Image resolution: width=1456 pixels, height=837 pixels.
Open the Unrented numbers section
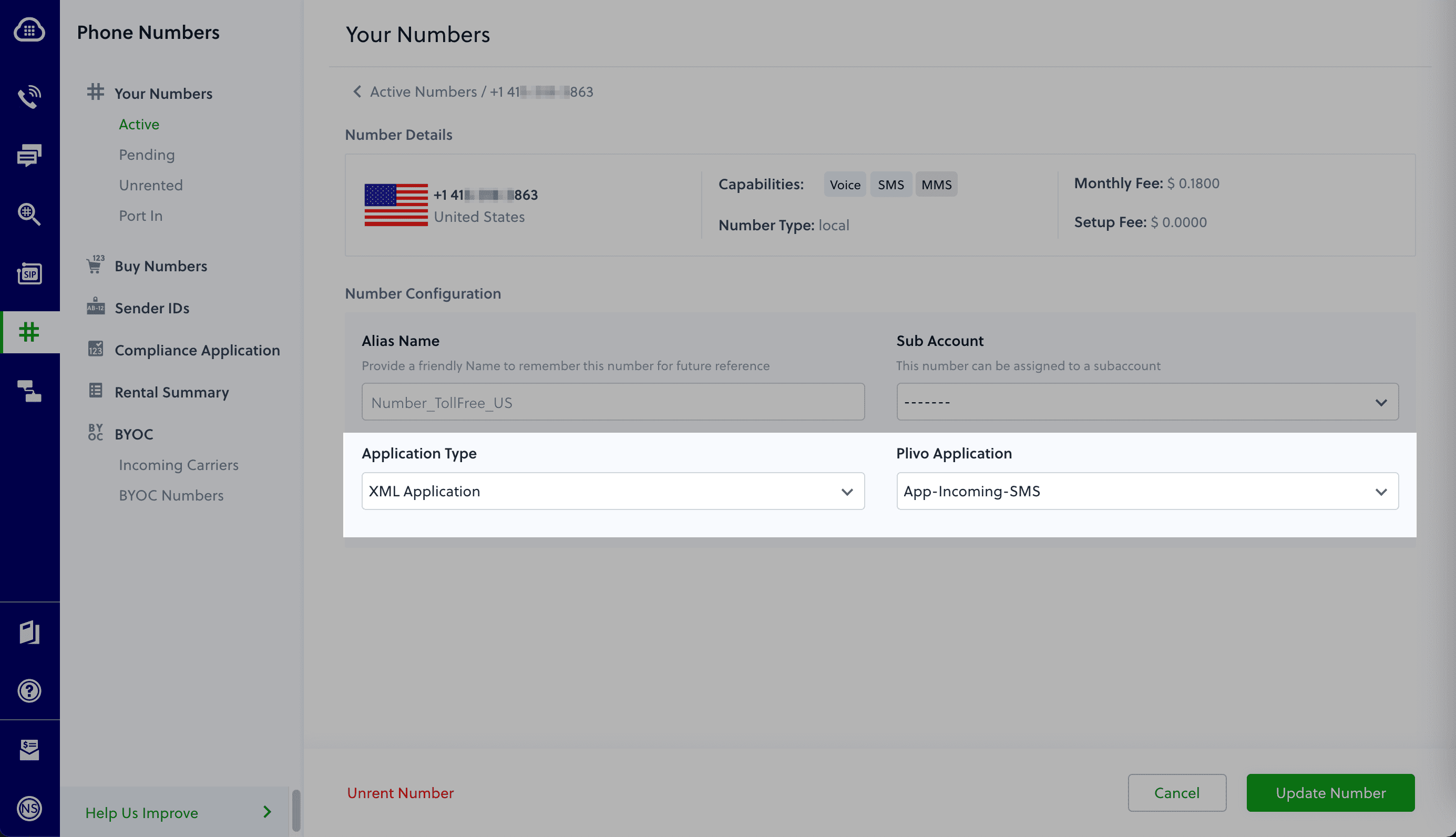[150, 185]
